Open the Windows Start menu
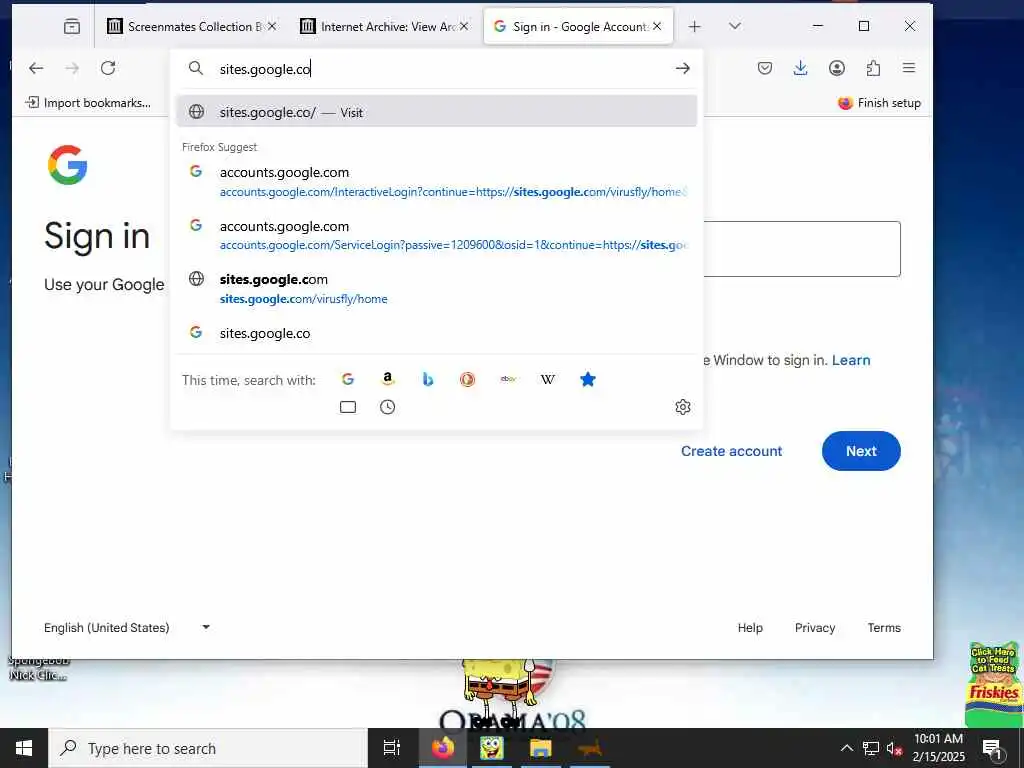Viewport: 1024px width, 768px height. [x=24, y=748]
